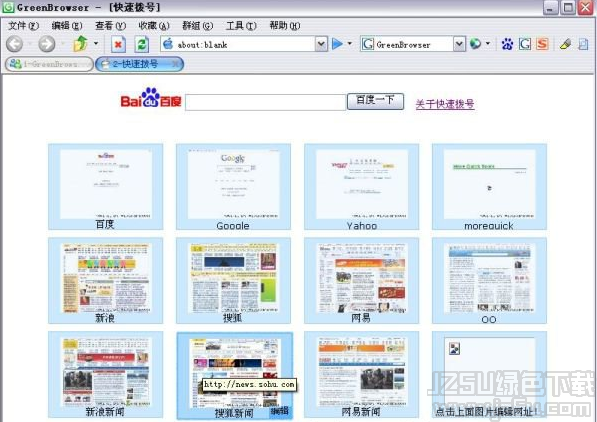Open the Up button dropdown arrow
Viewport: 597px width, 422px height.
pyautogui.click(x=96, y=44)
